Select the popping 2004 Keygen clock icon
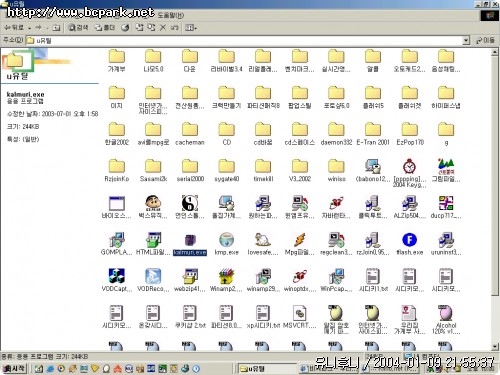Image resolution: width=500 pixels, height=375 pixels. pos(409,166)
